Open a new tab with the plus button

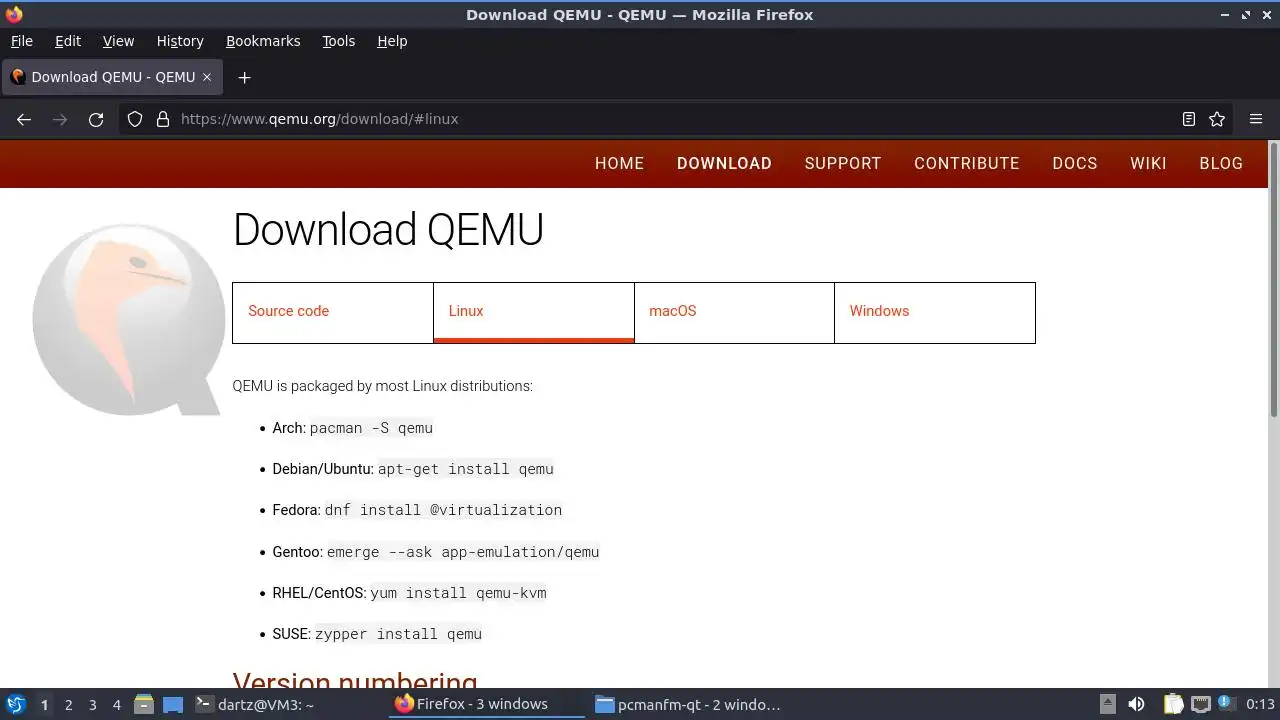pyautogui.click(x=244, y=77)
